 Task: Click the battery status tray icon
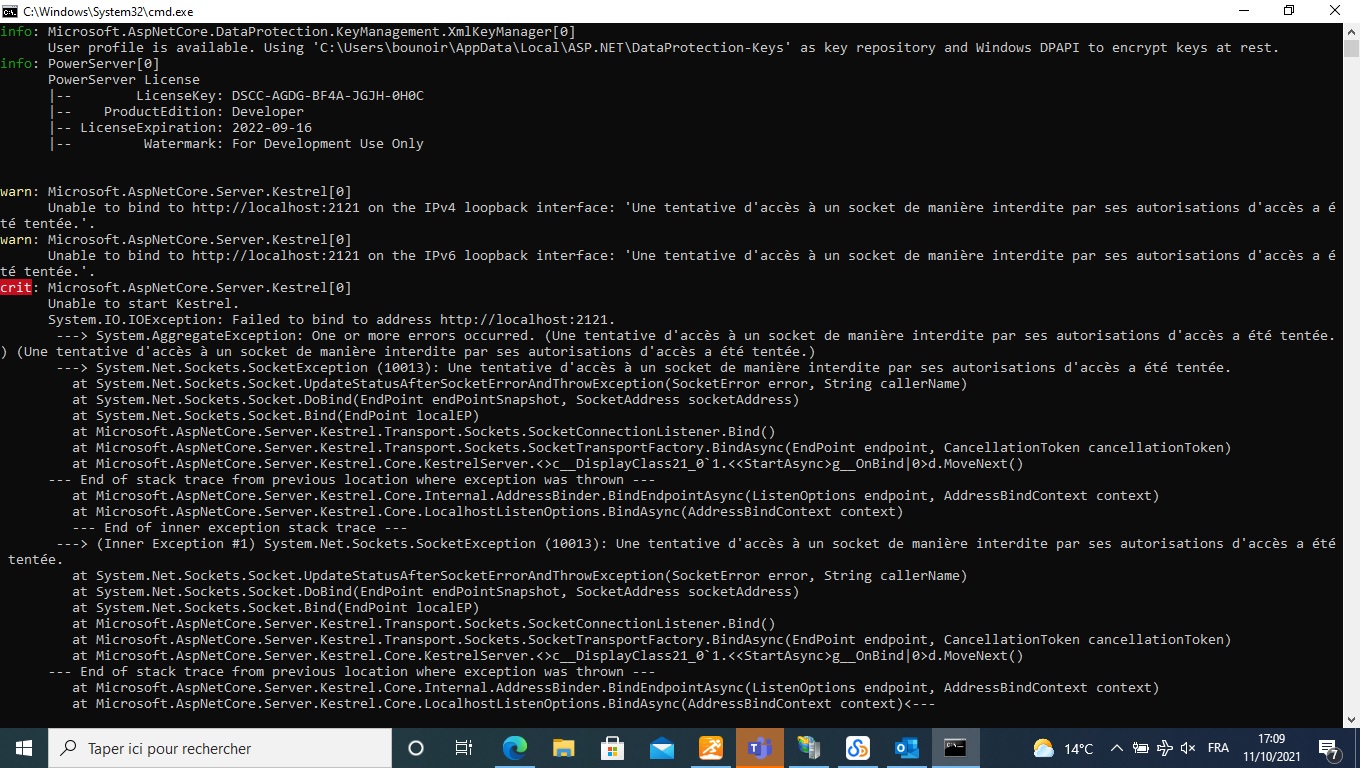(x=1140, y=748)
